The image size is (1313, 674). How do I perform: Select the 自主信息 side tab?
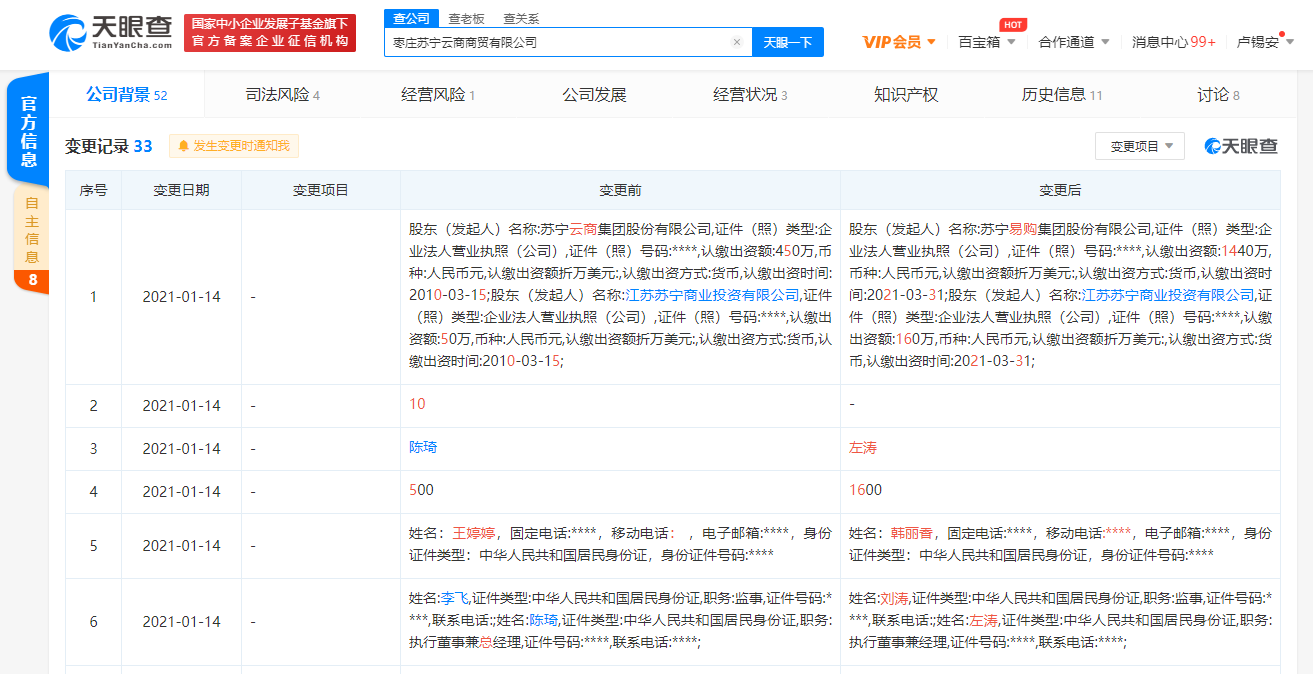pyautogui.click(x=32, y=228)
